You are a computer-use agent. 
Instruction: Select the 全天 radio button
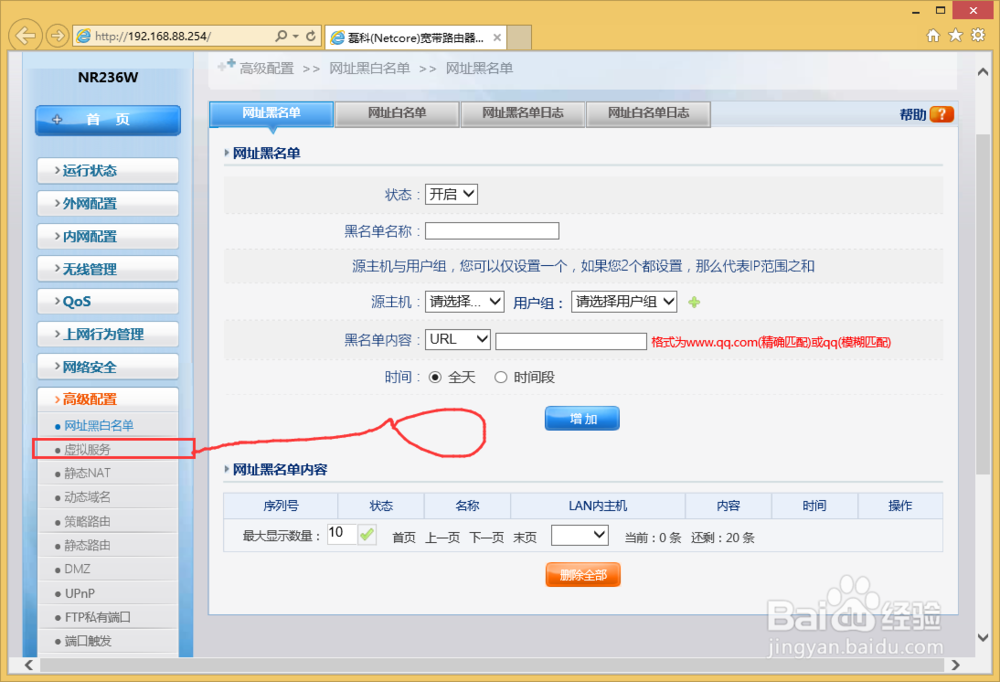pos(437,377)
